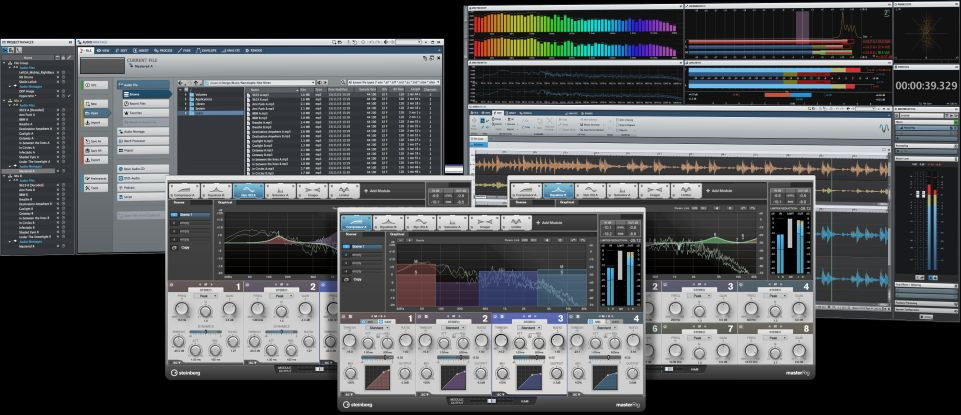The image size is (961, 415).
Task: Select Scene 1 in the front MasterRig window
Action: tap(362, 246)
